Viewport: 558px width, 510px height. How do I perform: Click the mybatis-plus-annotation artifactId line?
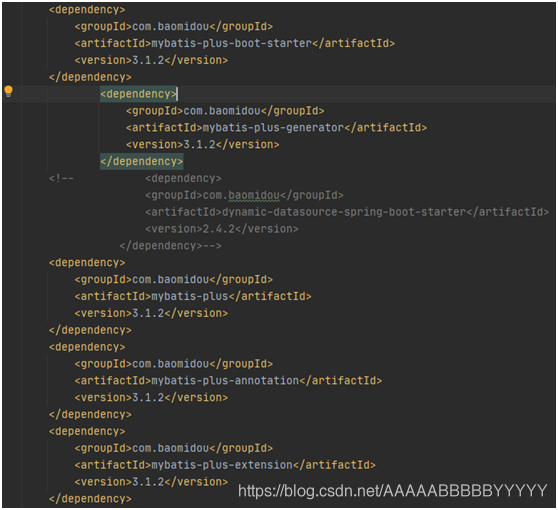pyautogui.click(x=228, y=381)
